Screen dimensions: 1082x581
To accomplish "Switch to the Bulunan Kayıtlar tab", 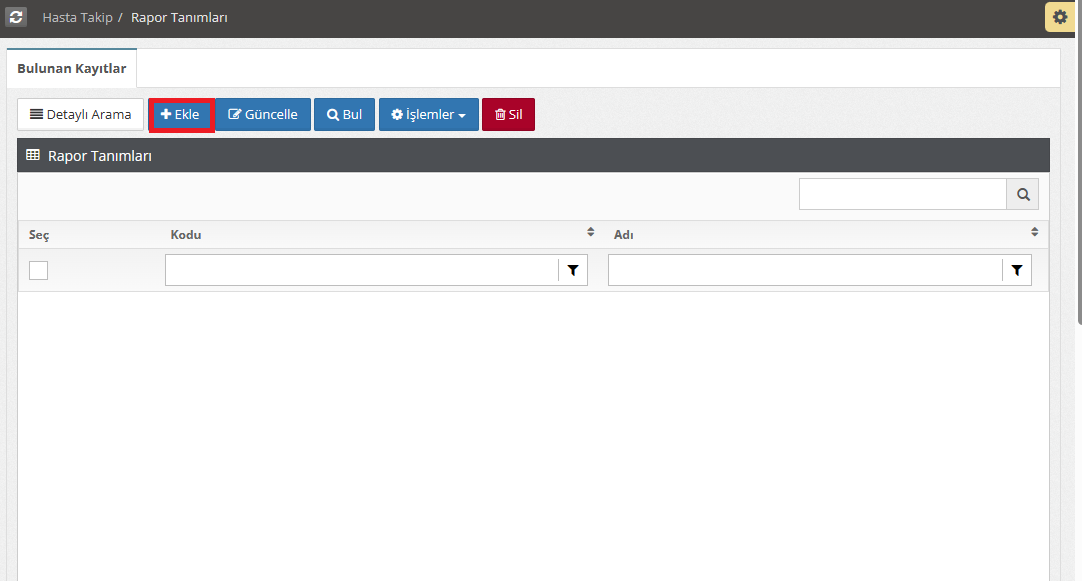I will pyautogui.click(x=72, y=69).
